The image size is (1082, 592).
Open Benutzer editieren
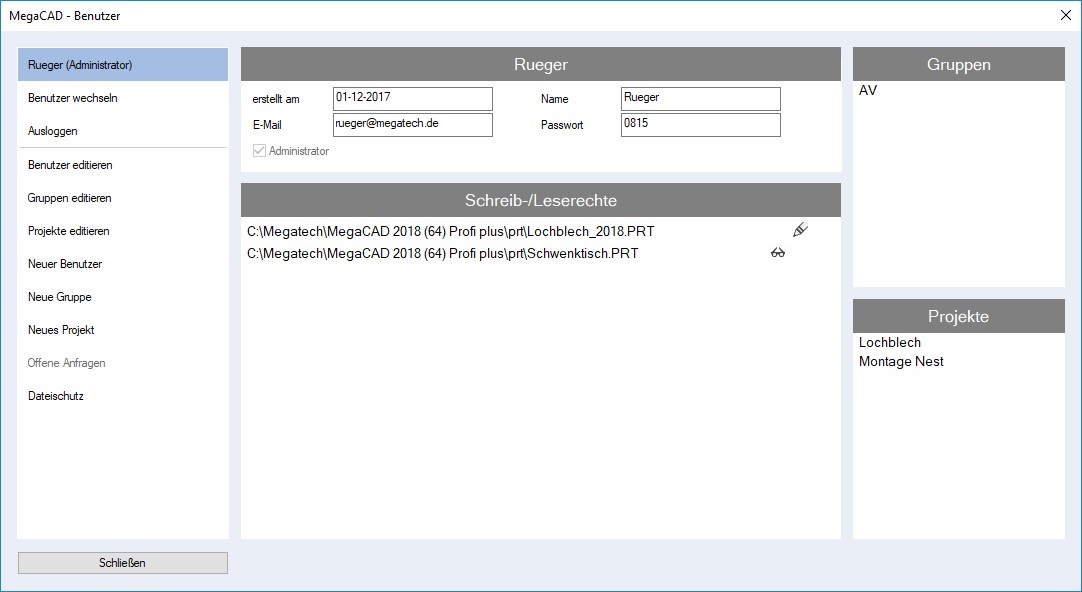123,165
